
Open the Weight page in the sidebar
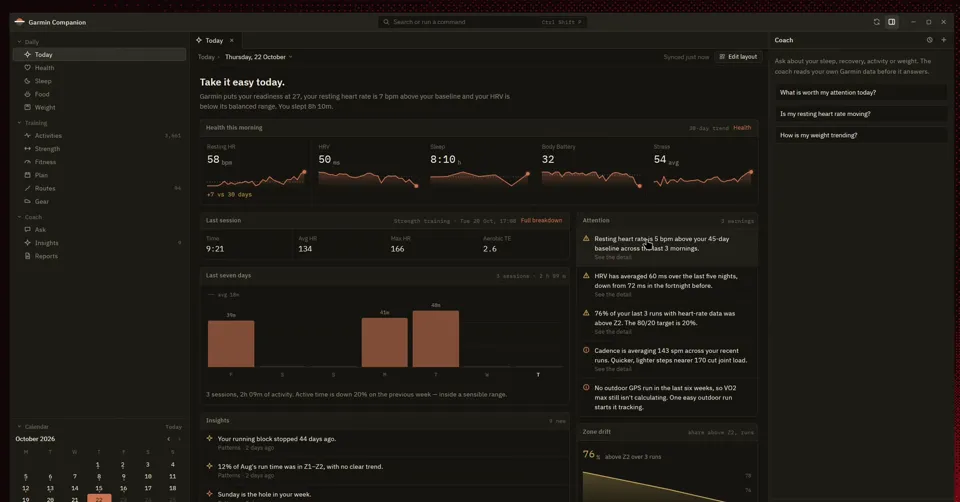99,107
